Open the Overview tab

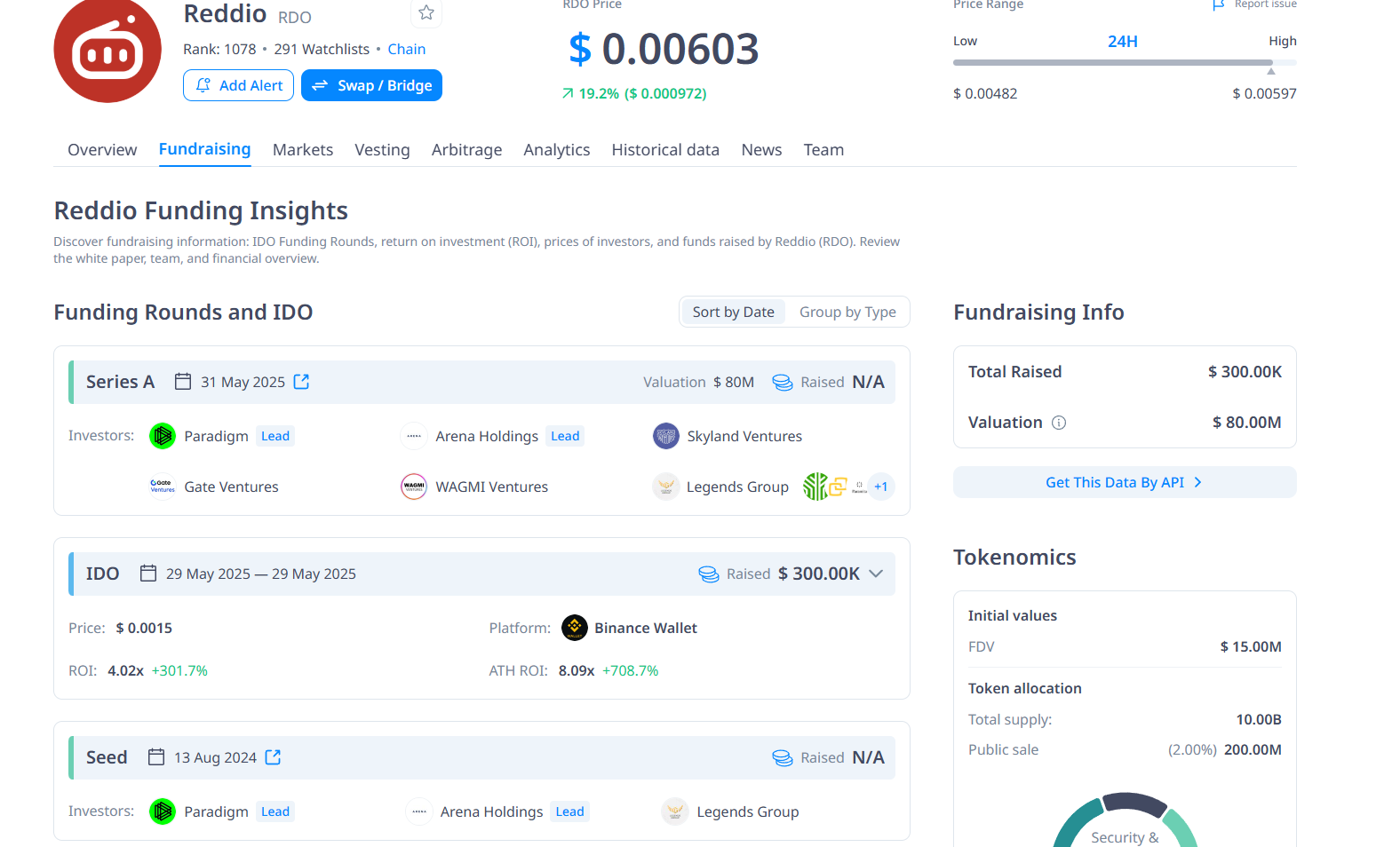pyautogui.click(x=102, y=150)
